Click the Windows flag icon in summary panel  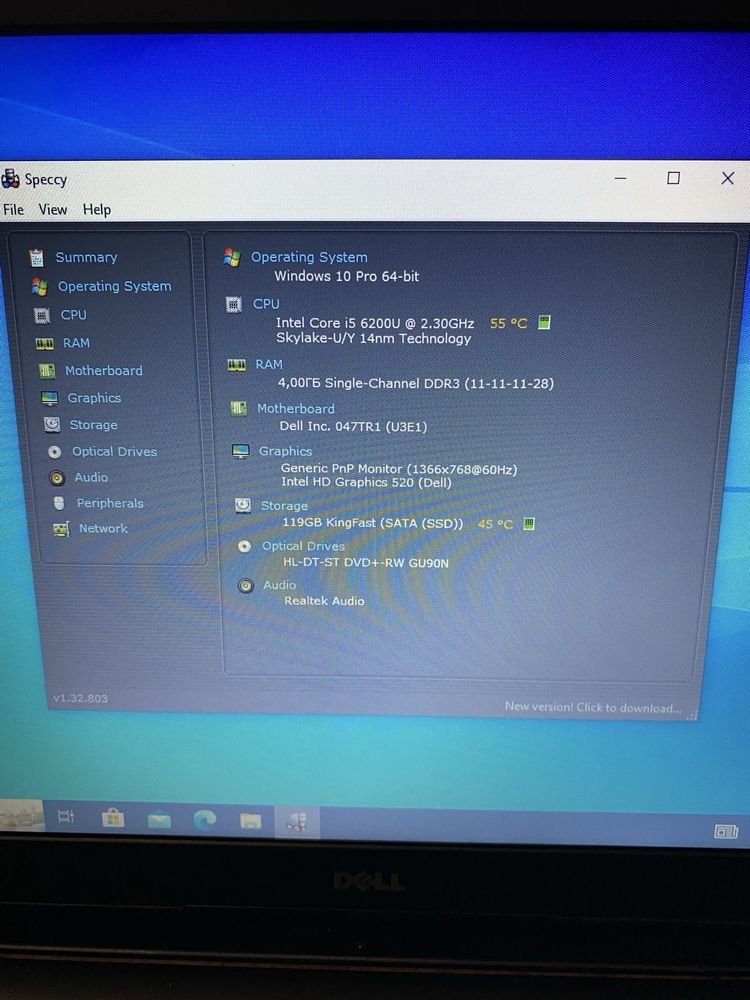click(x=232, y=258)
